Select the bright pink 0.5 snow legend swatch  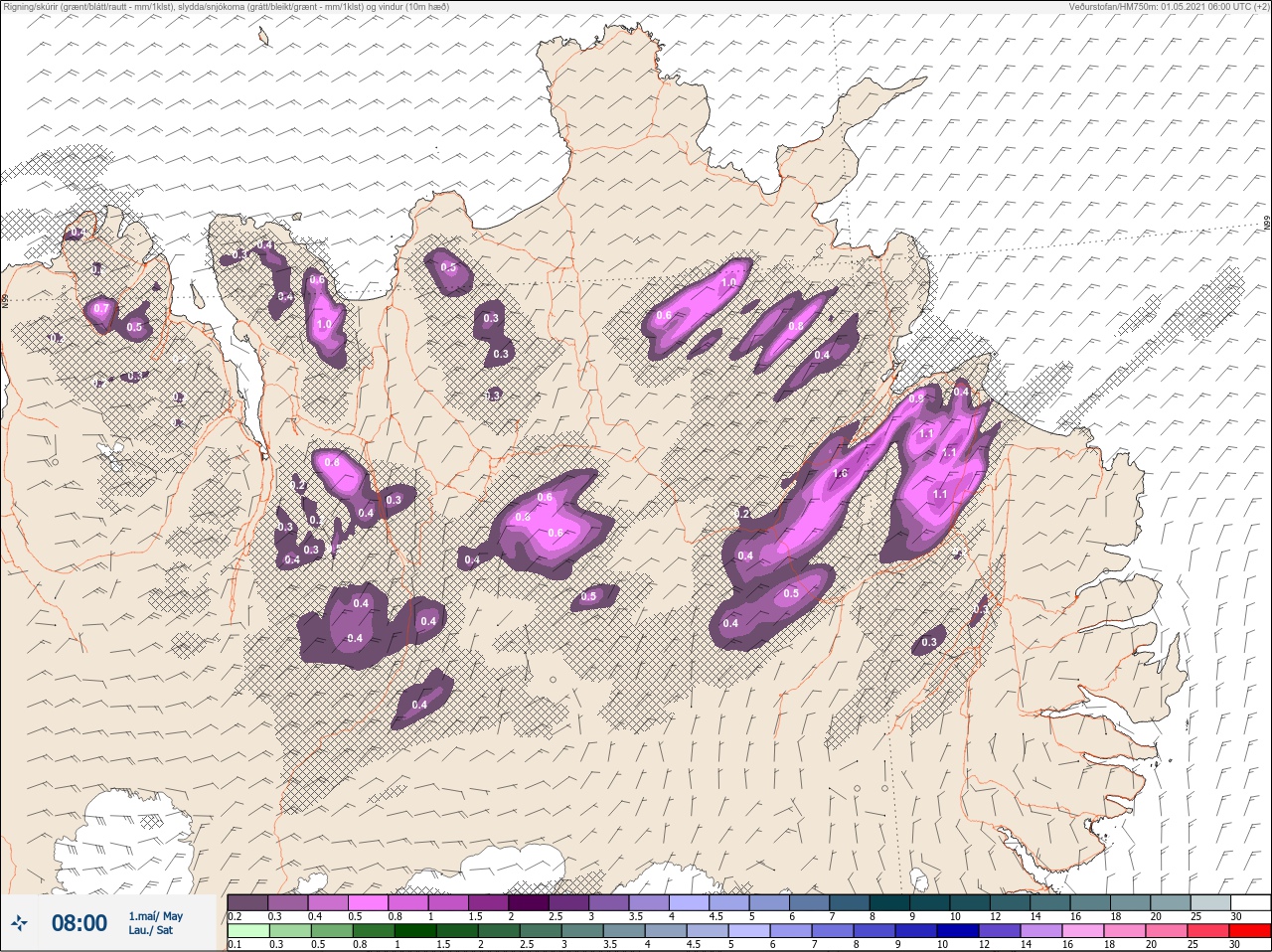[368, 902]
